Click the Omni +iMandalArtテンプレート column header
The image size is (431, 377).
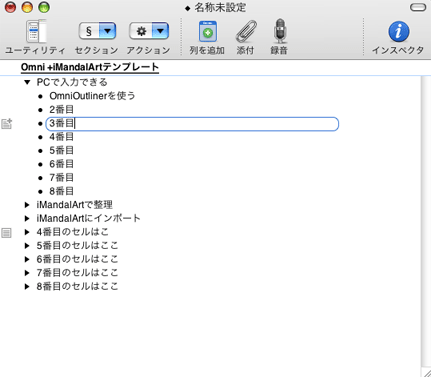point(90,67)
